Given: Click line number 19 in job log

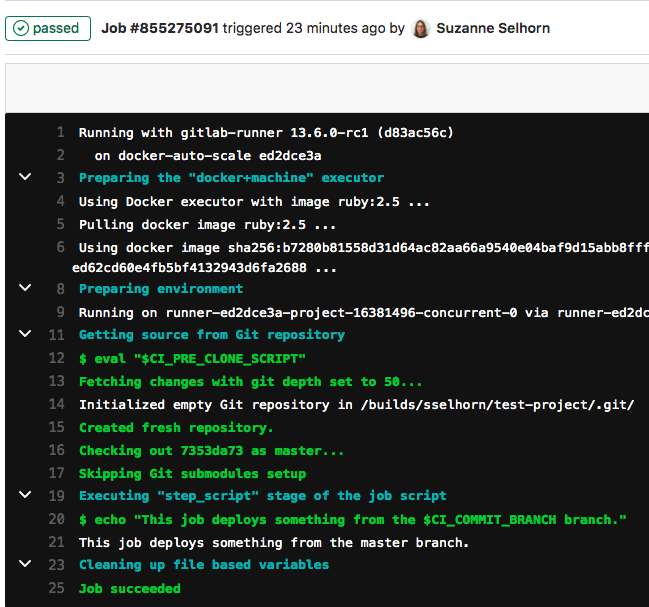Looking at the screenshot, I should pyautogui.click(x=57, y=496).
